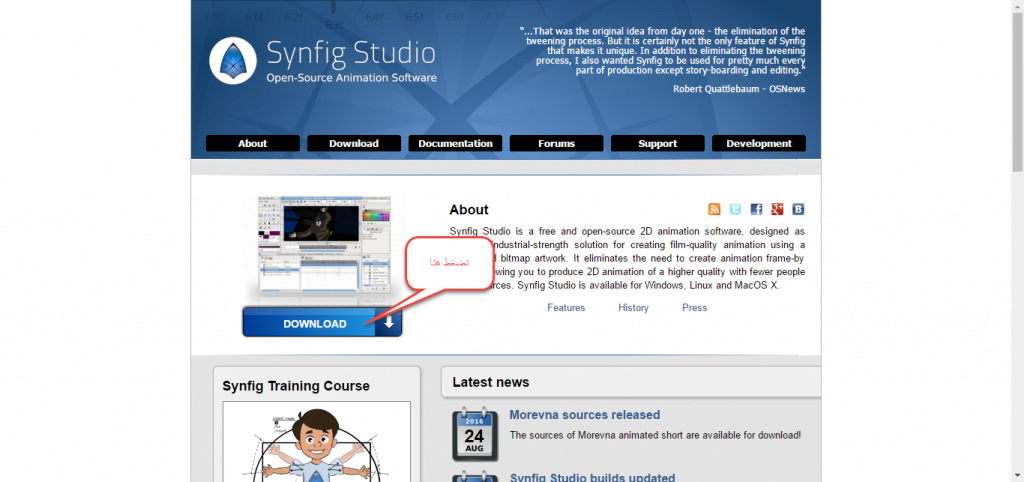Click the Synfig Training Course illustration

[x=317, y=442]
